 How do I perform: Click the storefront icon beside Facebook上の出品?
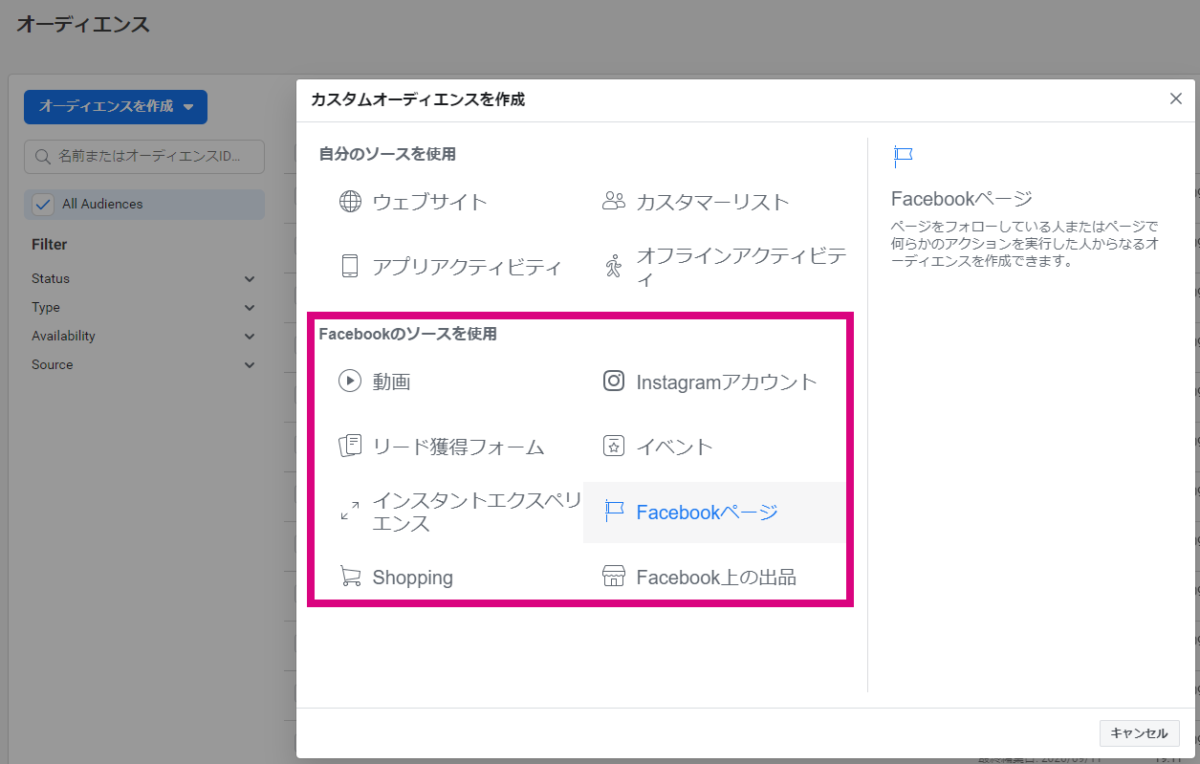(614, 577)
